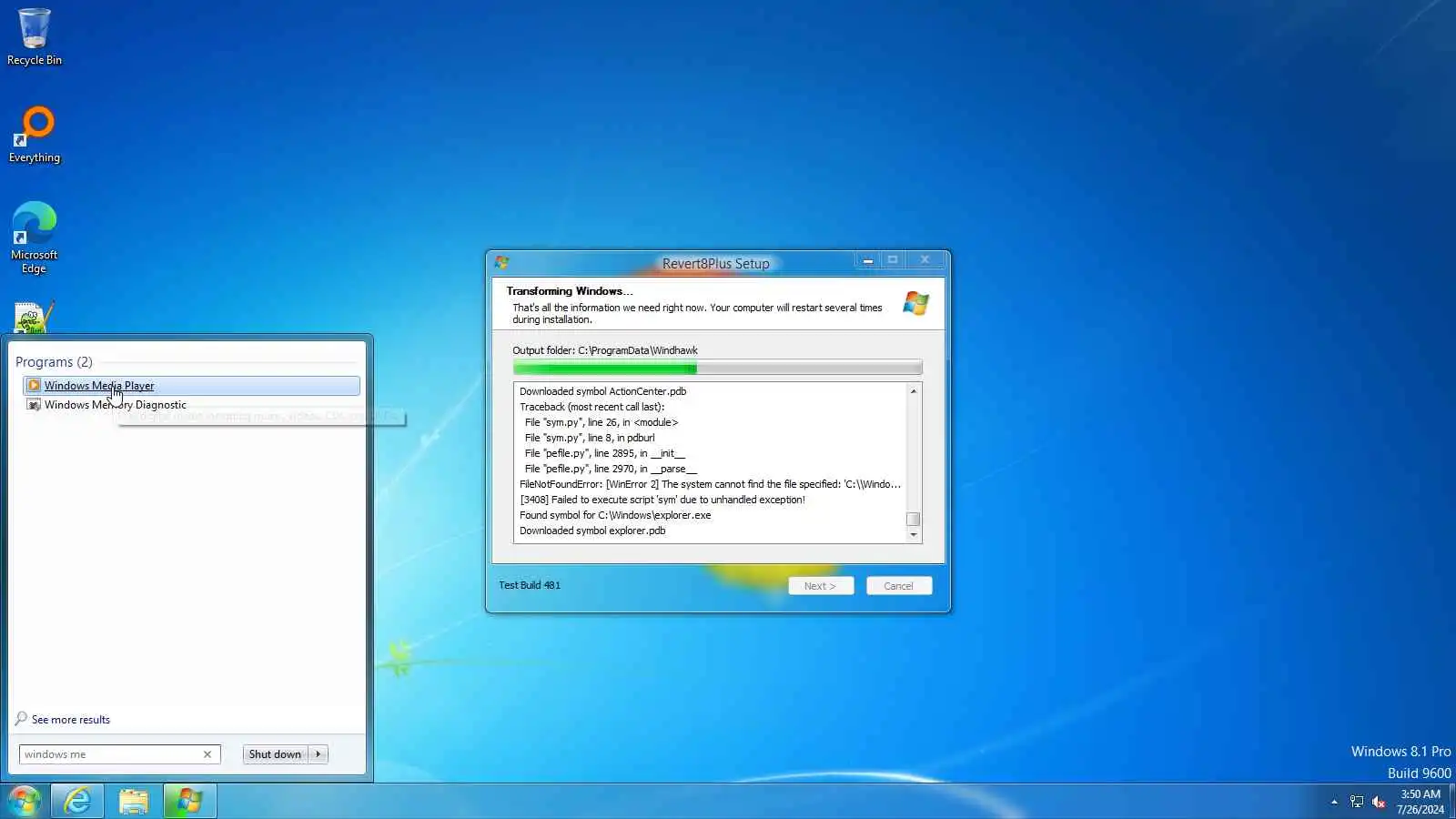
Task: Click the muted volume tray icon
Action: [x=1379, y=802]
